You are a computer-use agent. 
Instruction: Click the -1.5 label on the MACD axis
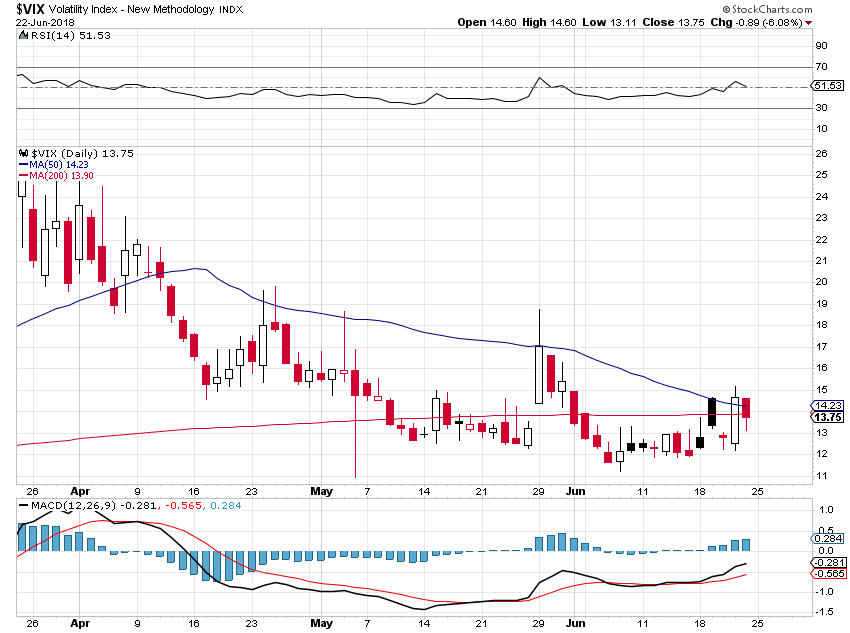tap(825, 612)
